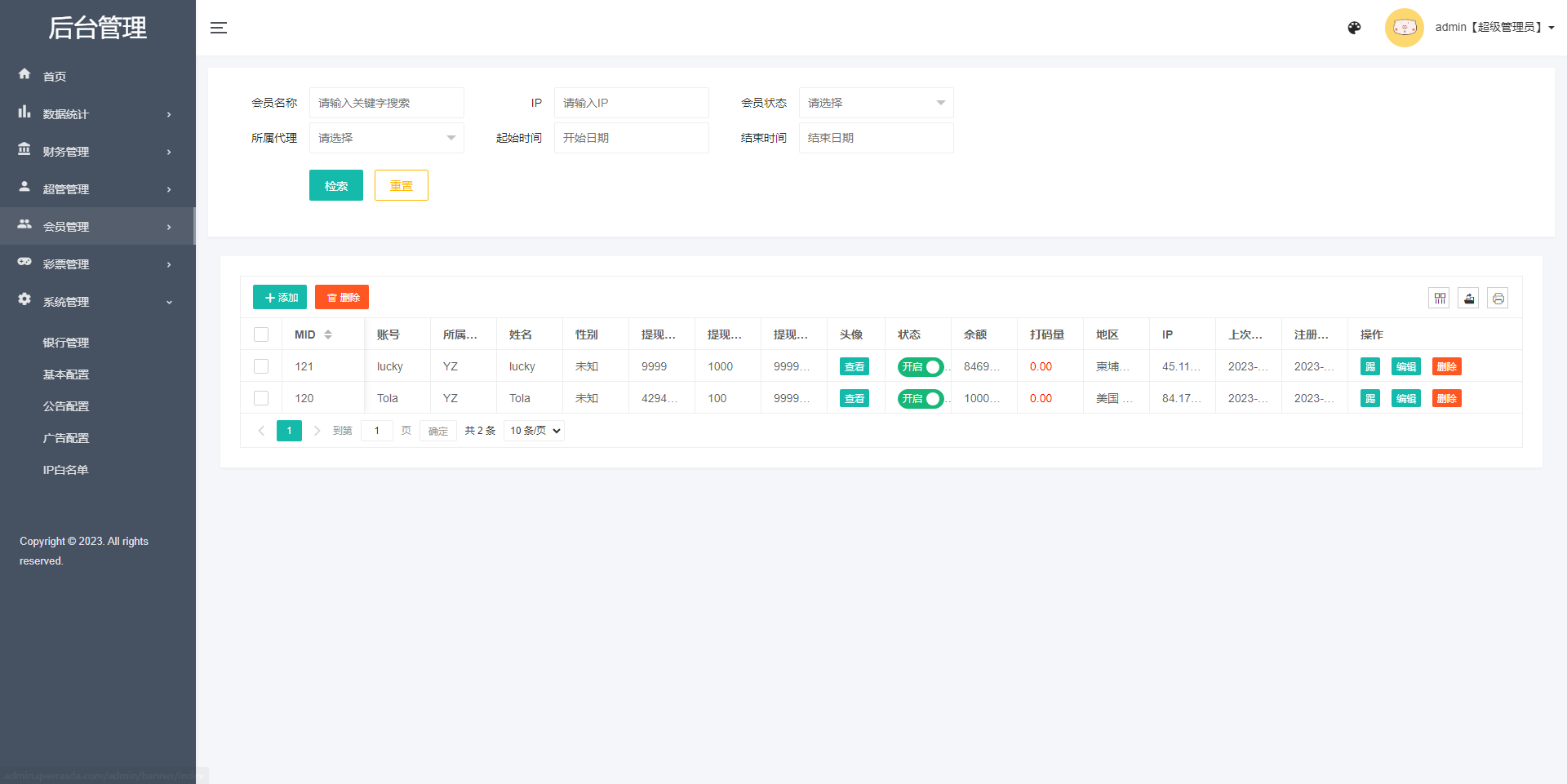Click the green 检索 search button
The height and width of the screenshot is (784, 1567).
[335, 186]
